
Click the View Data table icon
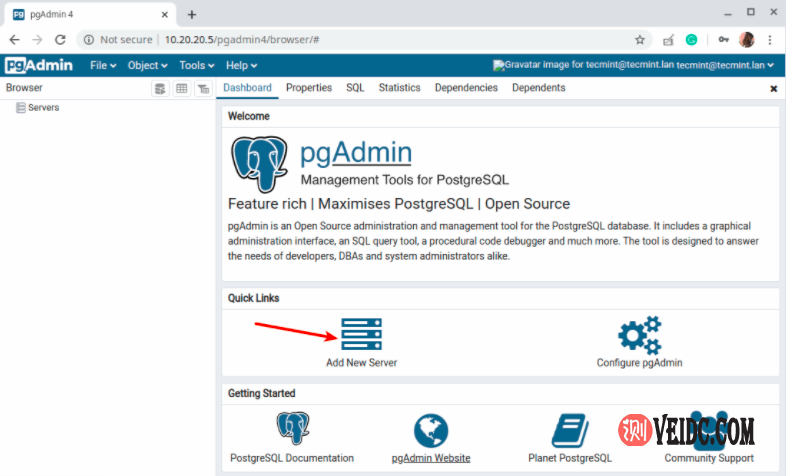181,89
